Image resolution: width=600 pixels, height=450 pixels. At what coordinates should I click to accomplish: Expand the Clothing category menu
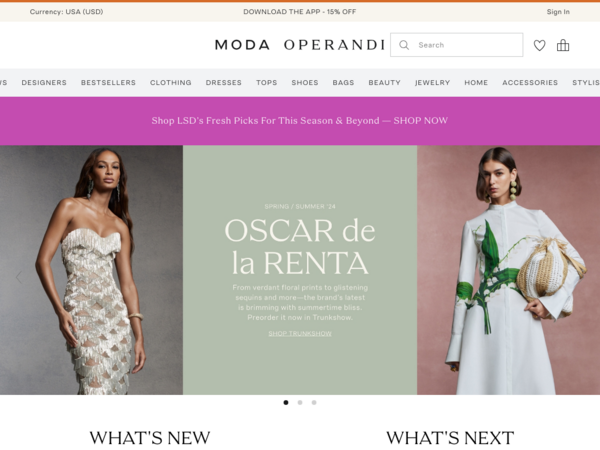tap(171, 83)
